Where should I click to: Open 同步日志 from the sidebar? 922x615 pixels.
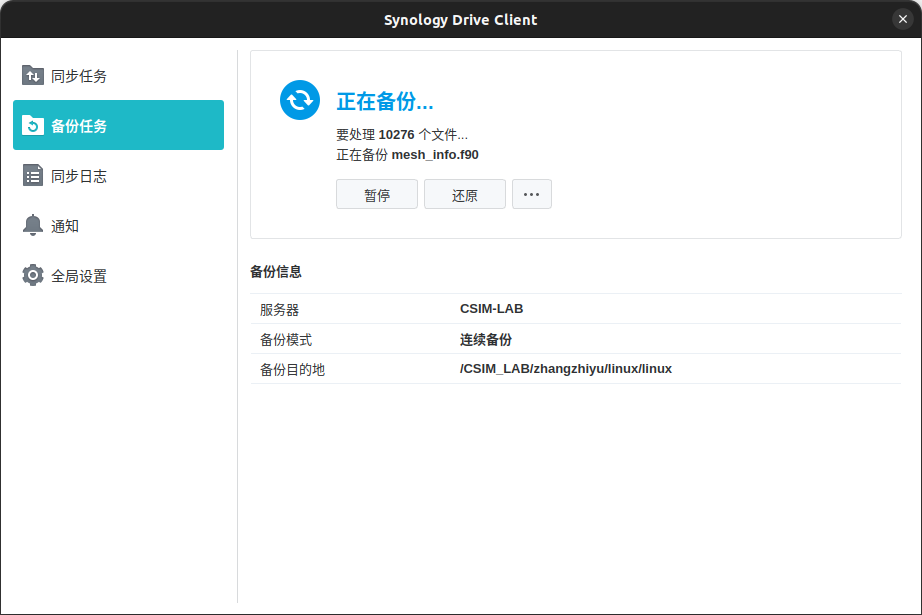(x=118, y=175)
